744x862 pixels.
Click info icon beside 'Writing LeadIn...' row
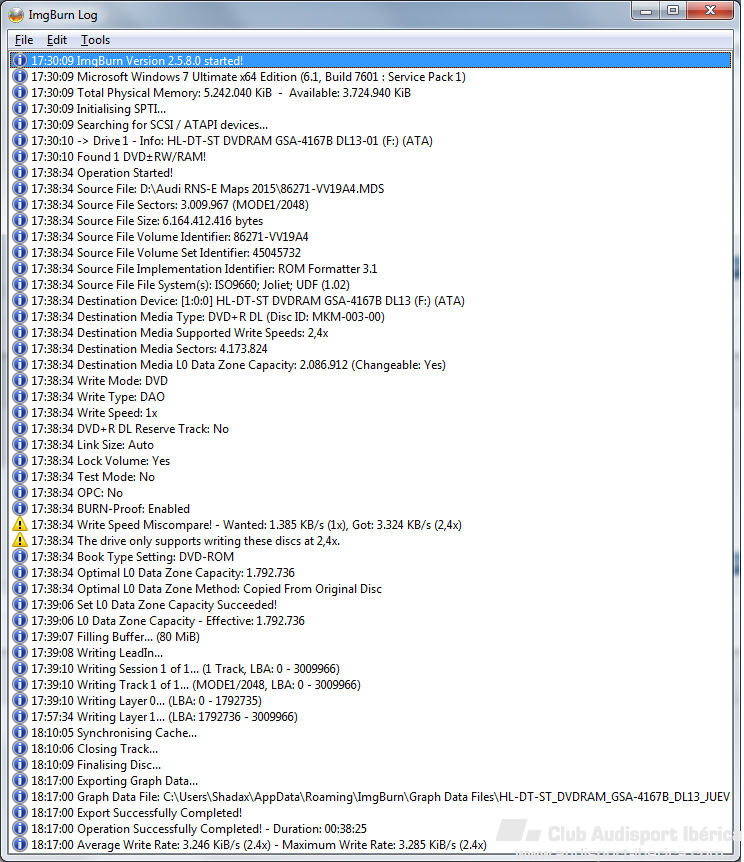coord(20,653)
